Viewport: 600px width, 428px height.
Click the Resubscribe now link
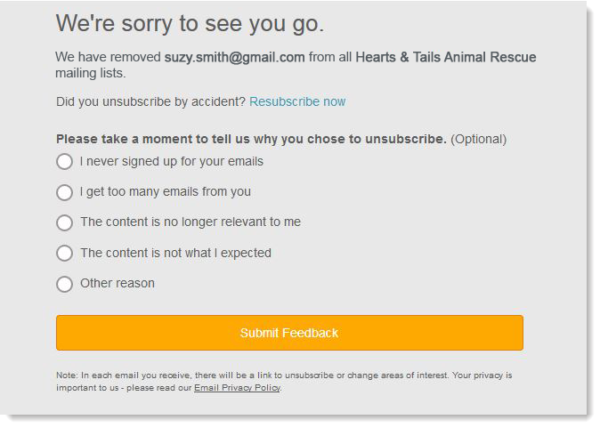pyautogui.click(x=297, y=102)
